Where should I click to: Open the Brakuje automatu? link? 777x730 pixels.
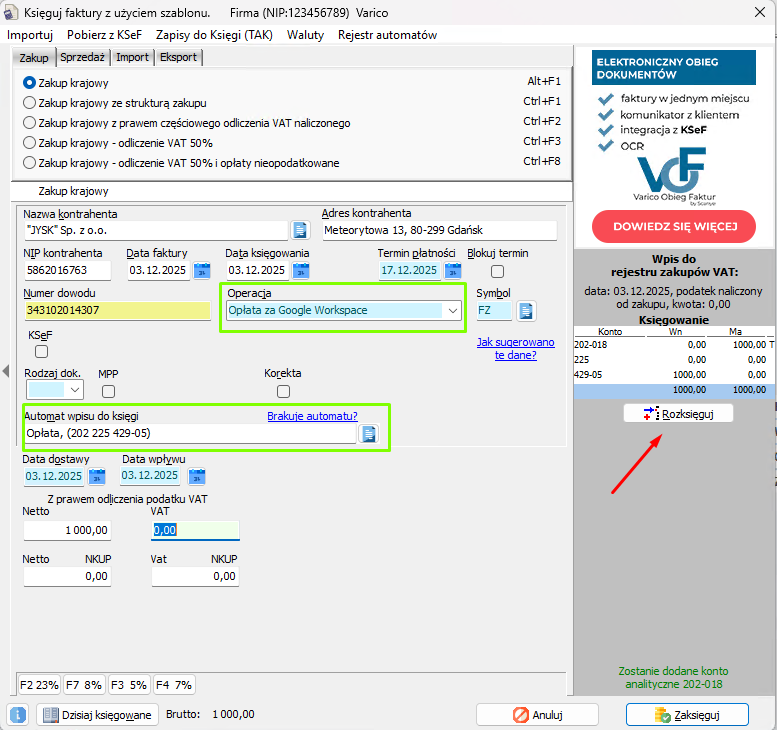point(312,416)
